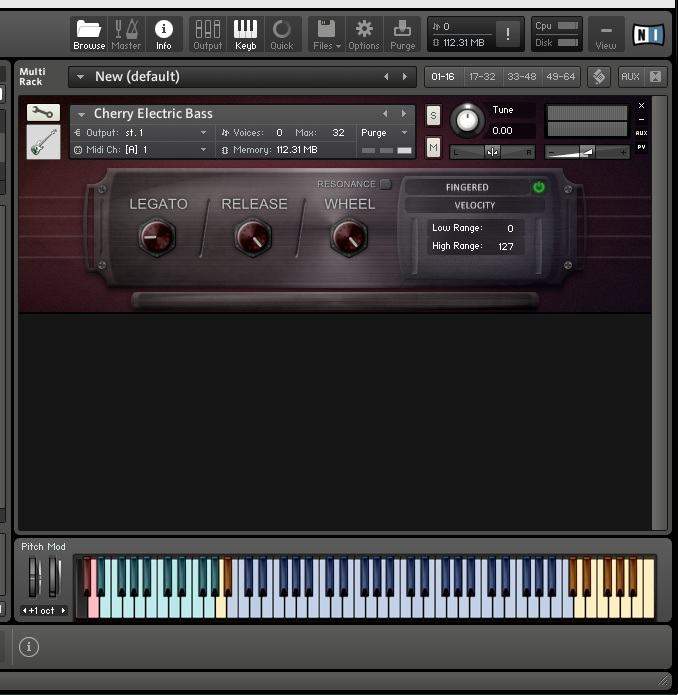Switch to rack page 33-48

click(x=521, y=76)
